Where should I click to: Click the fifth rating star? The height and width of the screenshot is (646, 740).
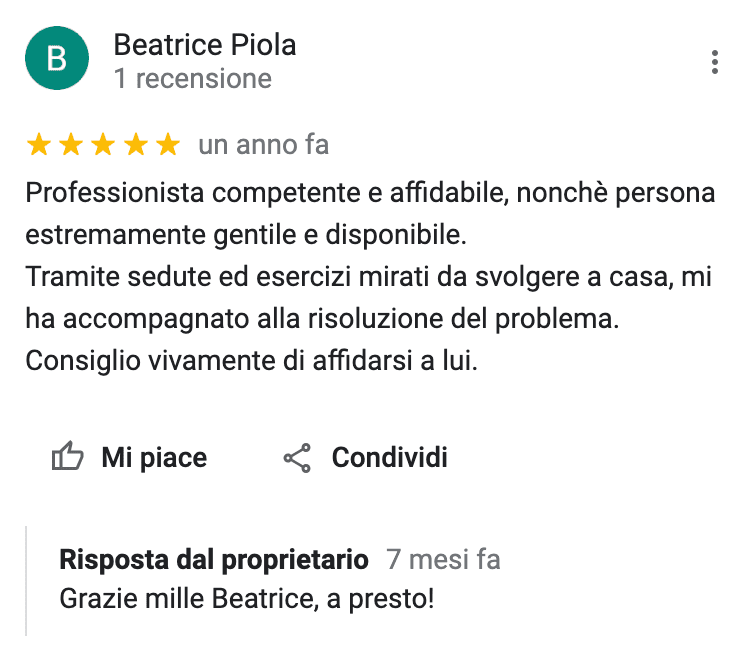click(x=167, y=145)
